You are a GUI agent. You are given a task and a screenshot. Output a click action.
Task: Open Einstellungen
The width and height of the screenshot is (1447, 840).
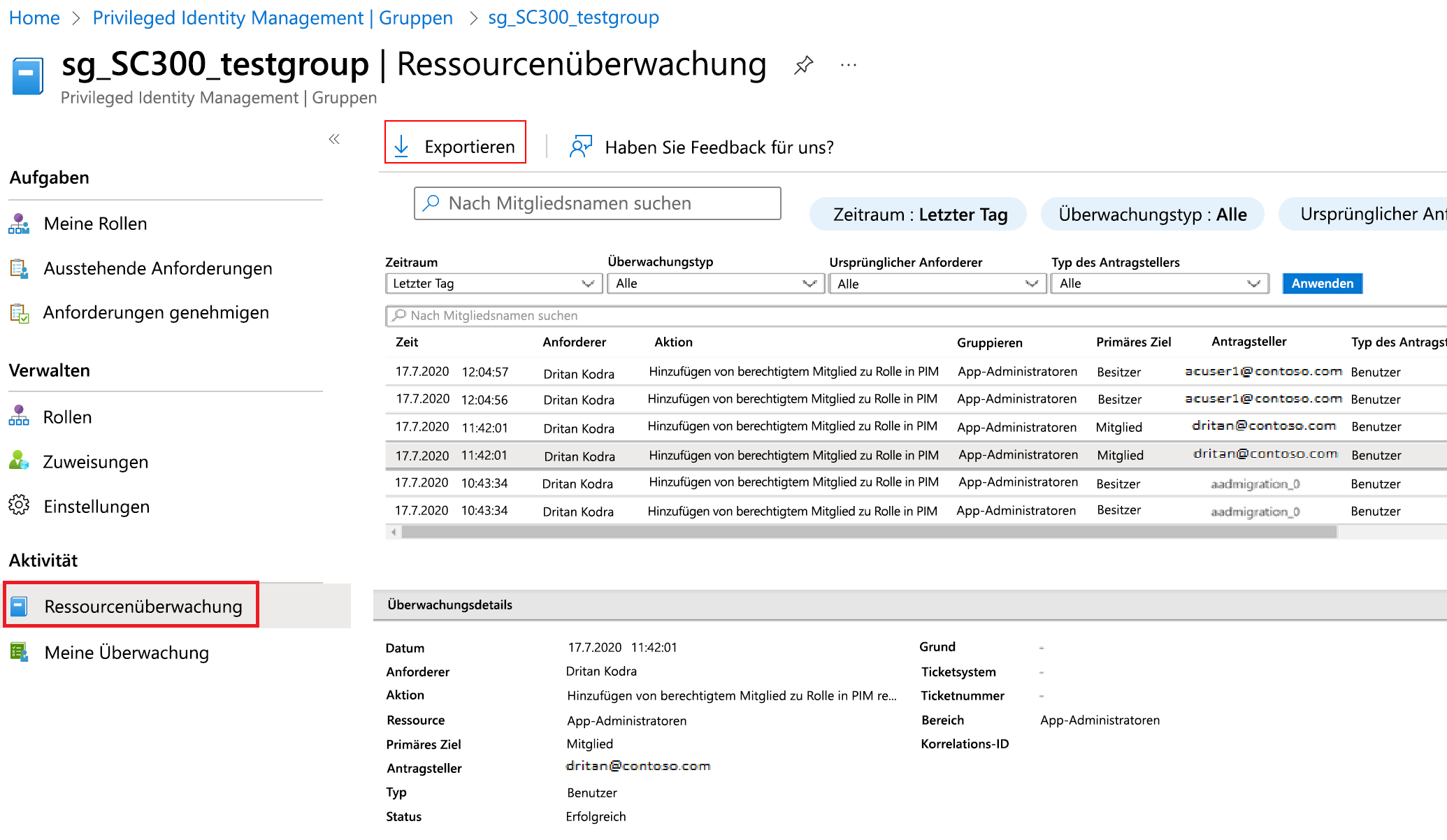click(x=96, y=507)
